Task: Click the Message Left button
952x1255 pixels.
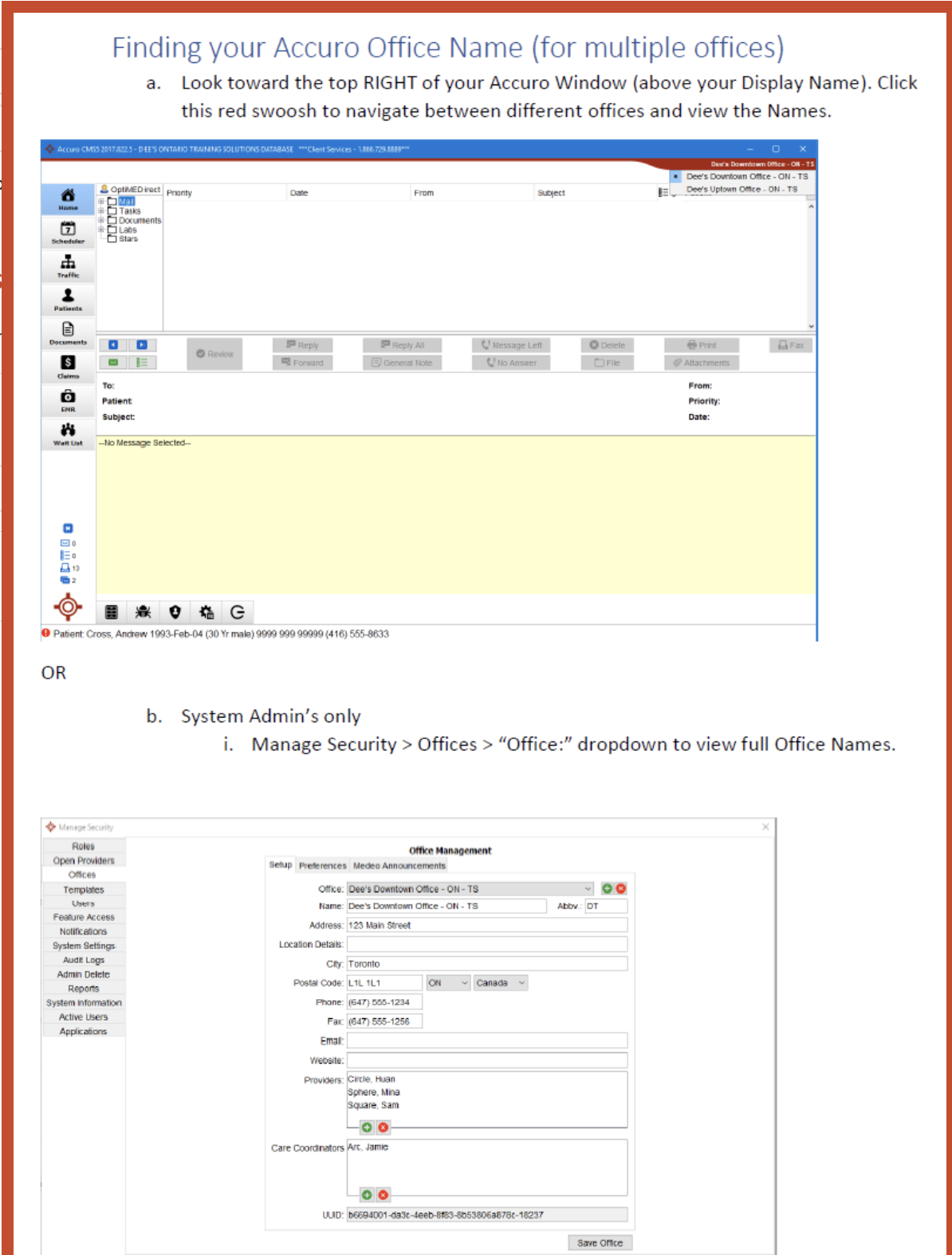Action: pyautogui.click(x=511, y=345)
